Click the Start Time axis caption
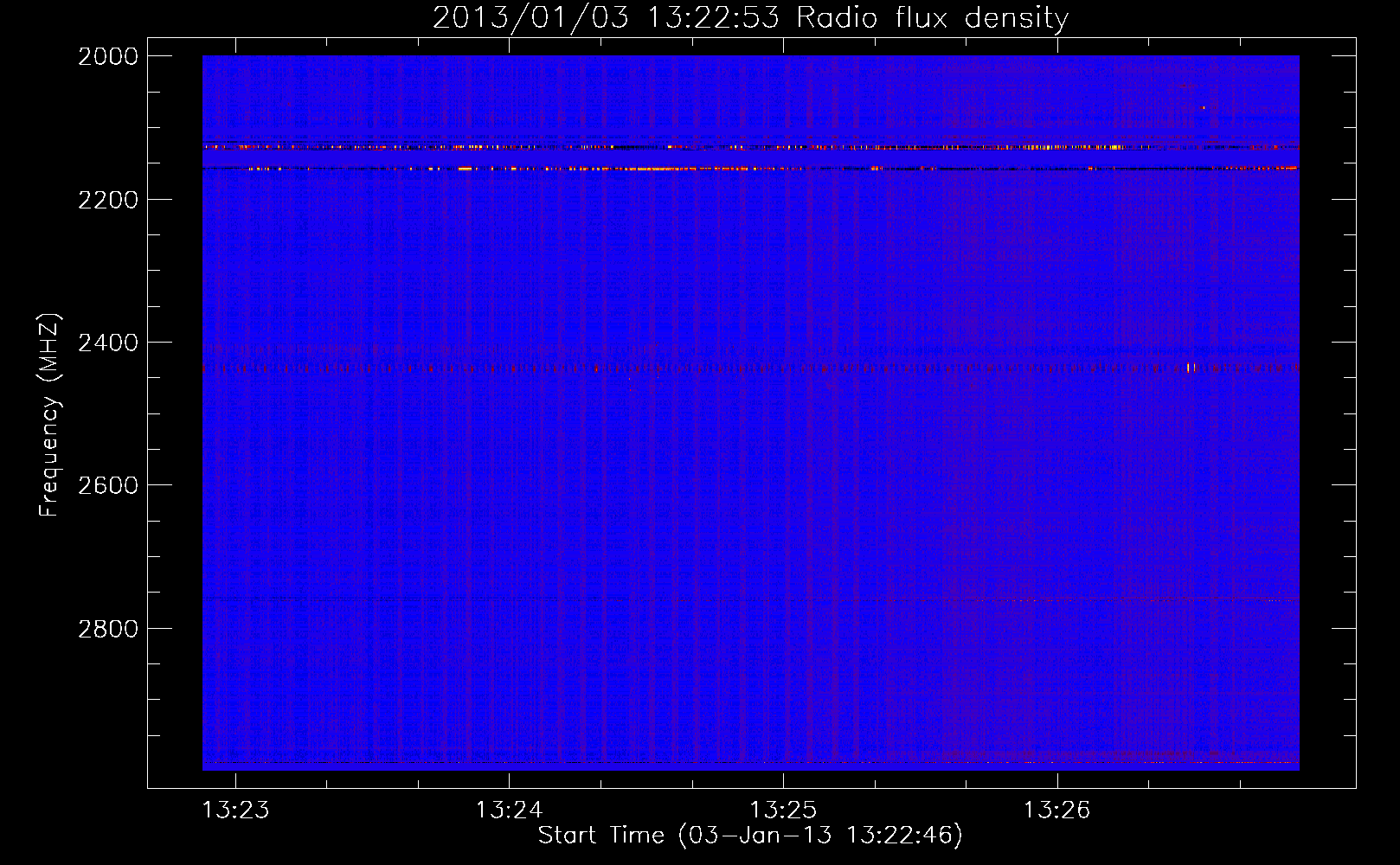The width and height of the screenshot is (1400, 865). pyautogui.click(x=750, y=836)
